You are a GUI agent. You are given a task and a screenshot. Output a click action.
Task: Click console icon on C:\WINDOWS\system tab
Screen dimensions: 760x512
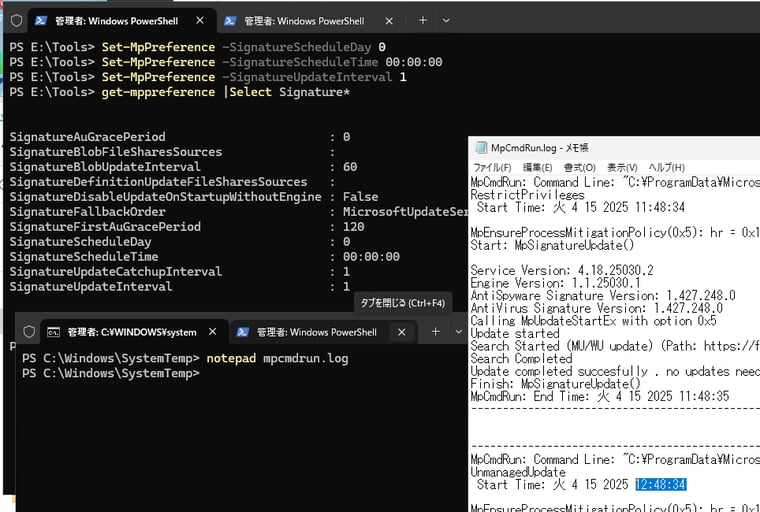pos(53,332)
